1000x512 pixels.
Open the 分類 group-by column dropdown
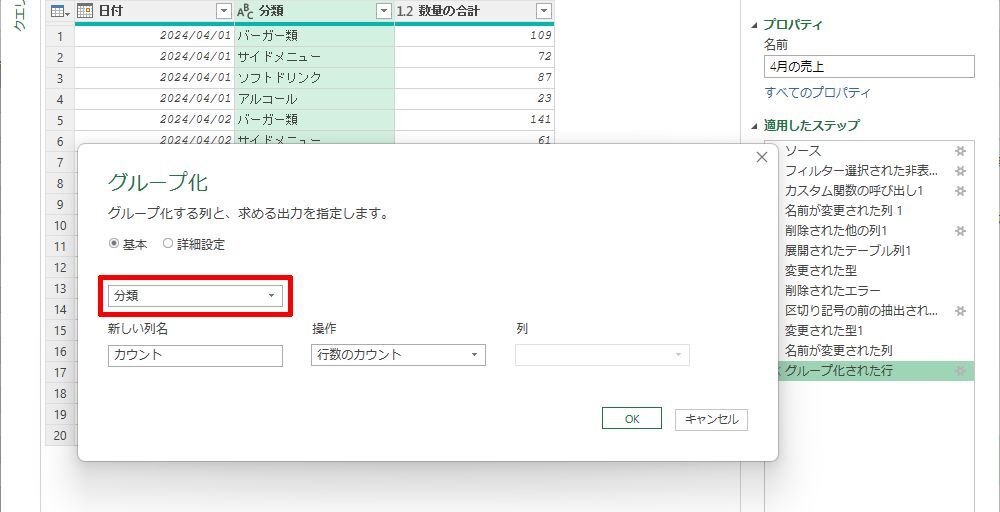coord(195,296)
